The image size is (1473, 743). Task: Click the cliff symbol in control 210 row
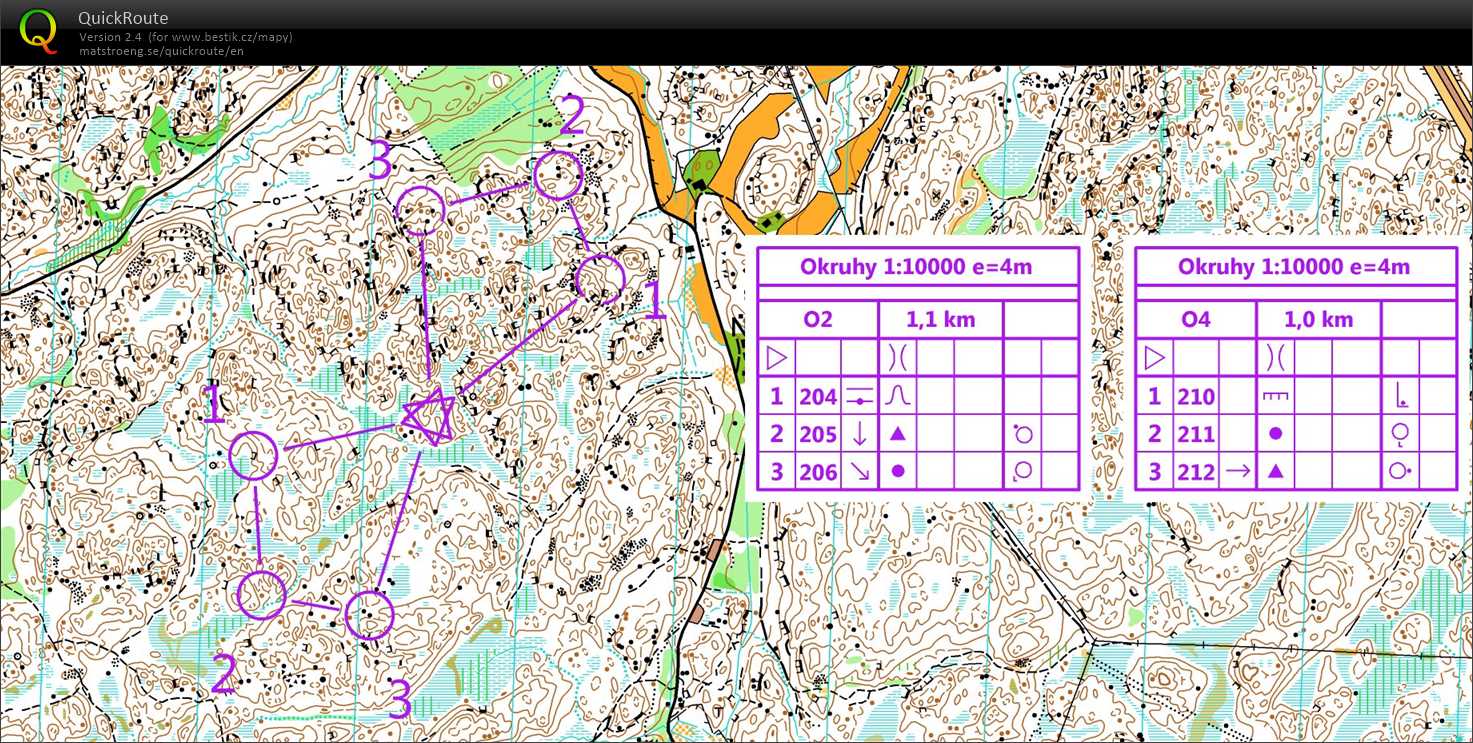click(x=1275, y=397)
